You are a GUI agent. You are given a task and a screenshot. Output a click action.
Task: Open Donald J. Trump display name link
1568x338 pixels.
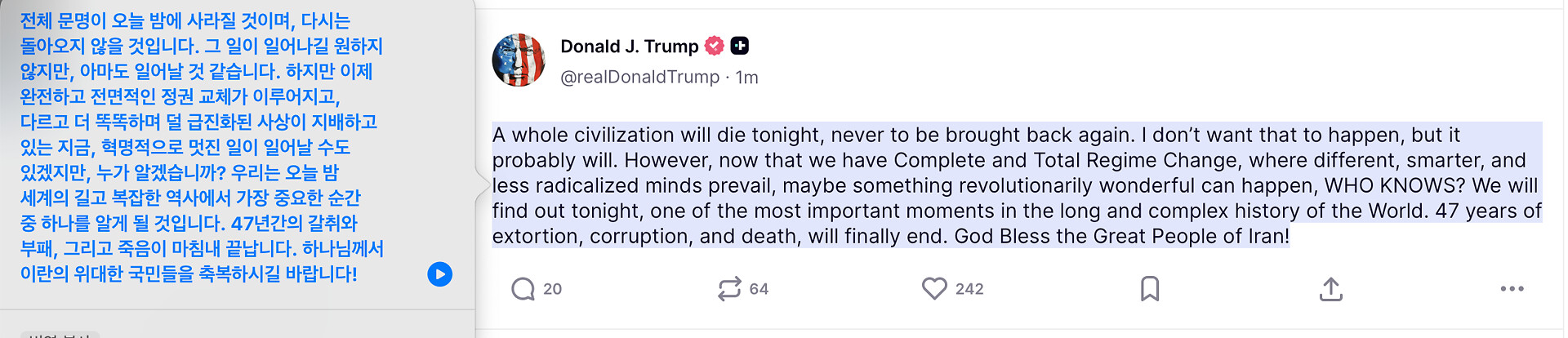pyautogui.click(x=629, y=47)
